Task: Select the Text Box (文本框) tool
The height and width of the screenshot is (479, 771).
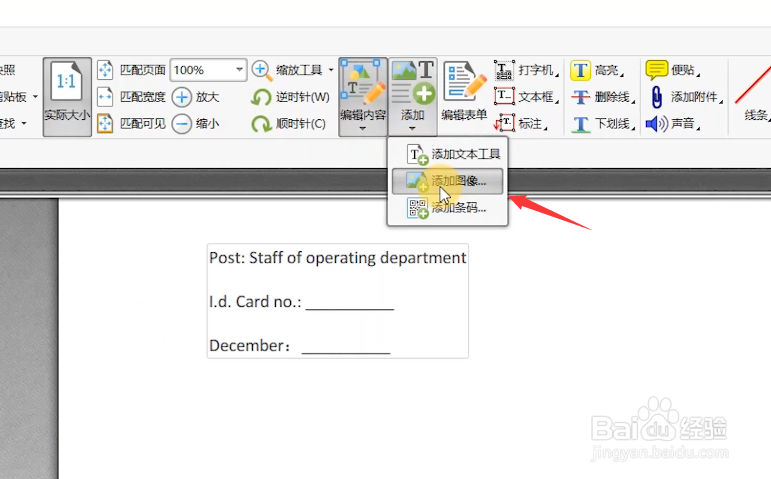Action: point(526,97)
